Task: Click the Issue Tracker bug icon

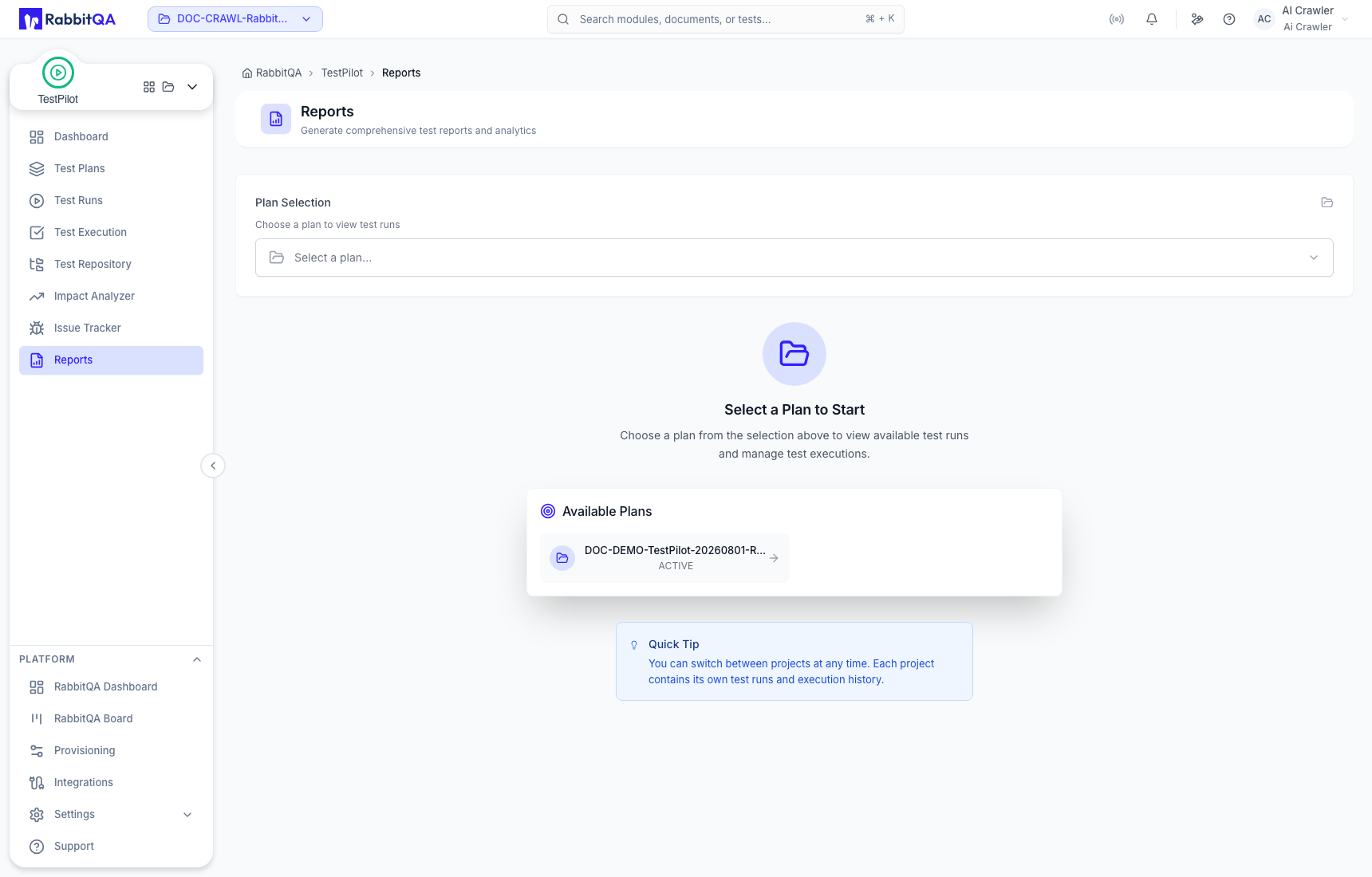Action: (37, 328)
